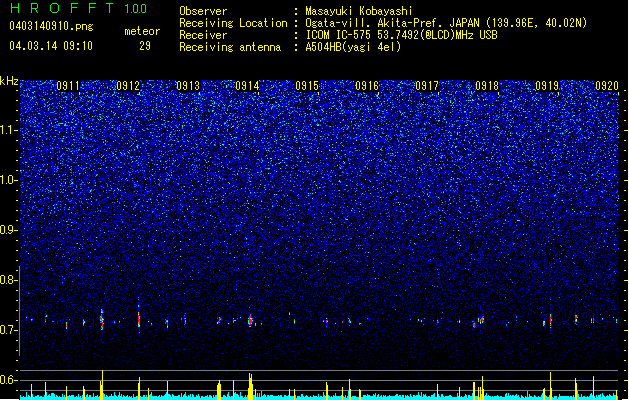Click the 0917 time marker
The width and height of the screenshot is (629, 400).
(x=427, y=86)
